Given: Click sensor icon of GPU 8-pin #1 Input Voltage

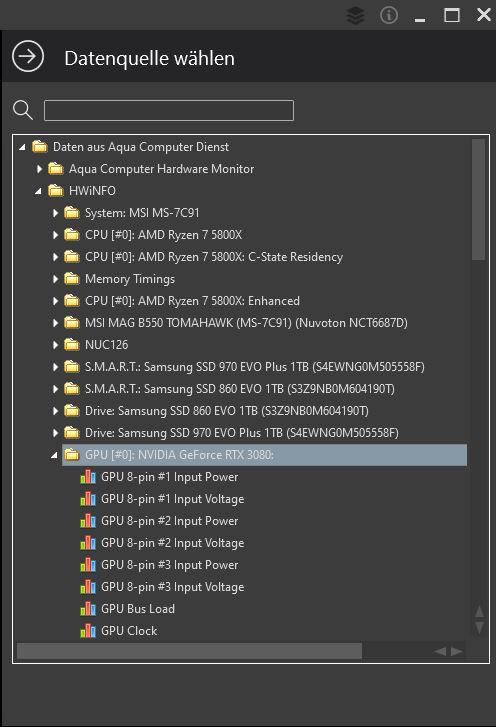Looking at the screenshot, I should pos(88,499).
